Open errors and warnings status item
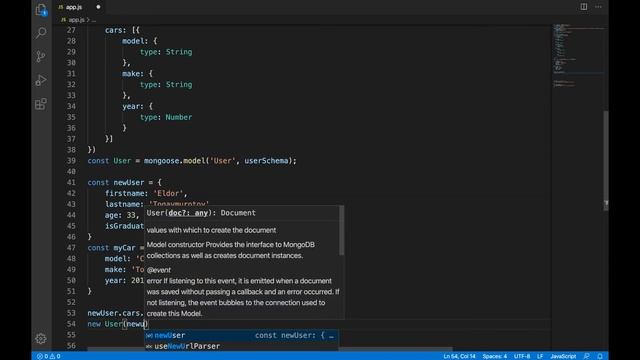This screenshot has width=640, height=360. (49, 356)
